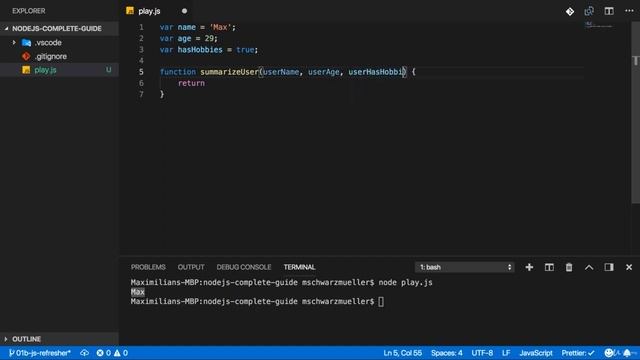
Task: Click 'node play.js' command in terminal
Action: (x=405, y=282)
